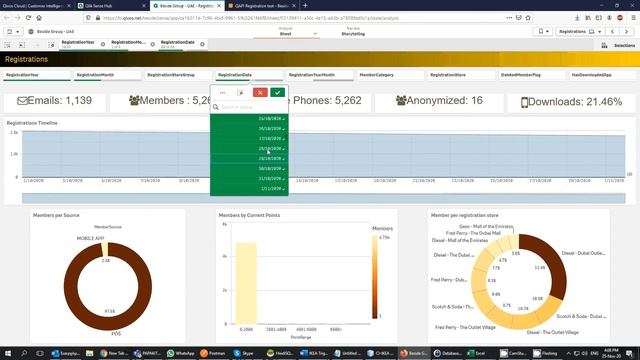This screenshot has height=360, width=640.
Task: Toggle the first selected date in the list
Action: 249,118
